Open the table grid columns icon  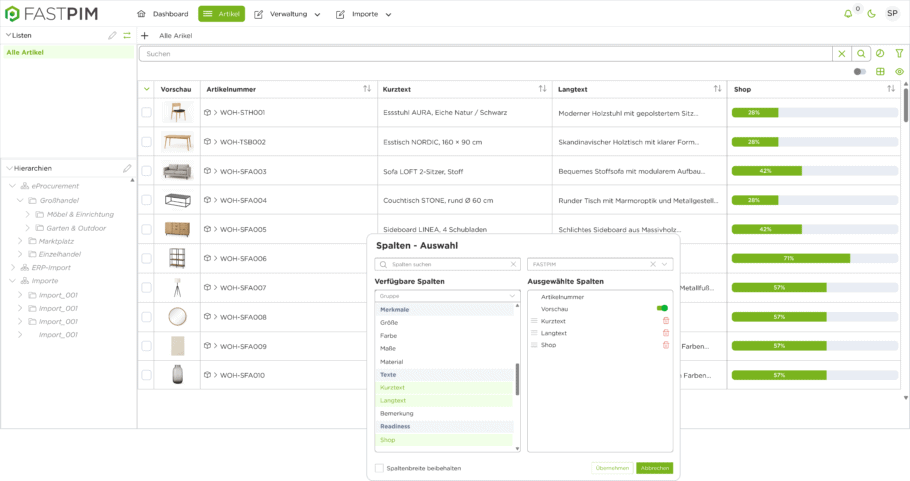(x=880, y=71)
